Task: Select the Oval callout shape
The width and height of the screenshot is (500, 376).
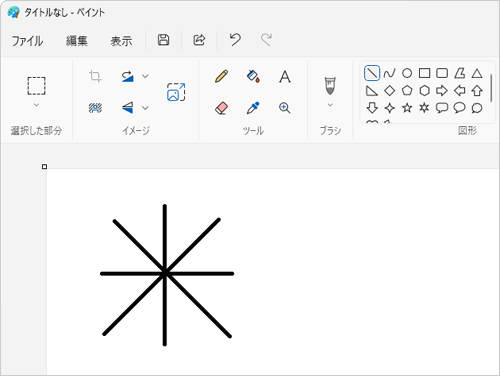Action: 460,108
